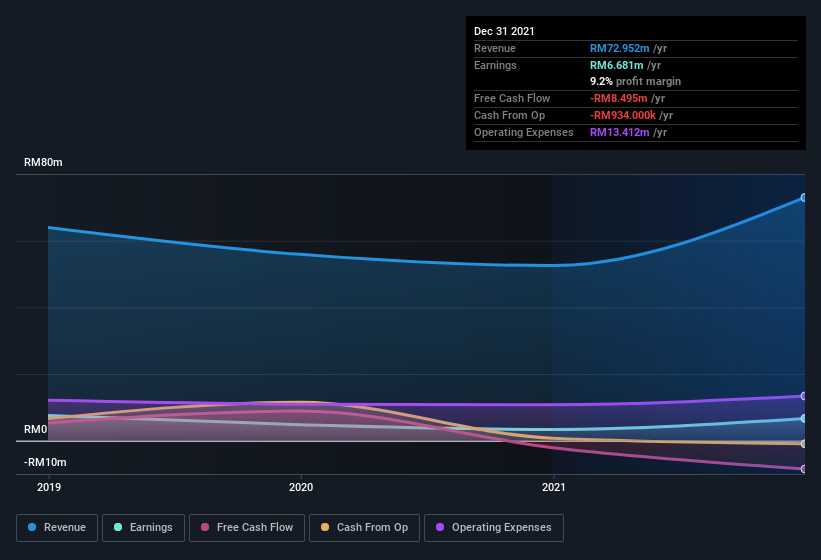
Task: Click the Dec 31 2021 tooltip date
Action: tap(504, 31)
